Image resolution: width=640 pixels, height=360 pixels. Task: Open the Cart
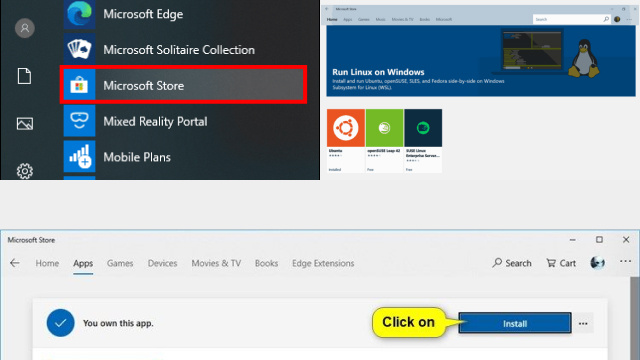point(561,263)
